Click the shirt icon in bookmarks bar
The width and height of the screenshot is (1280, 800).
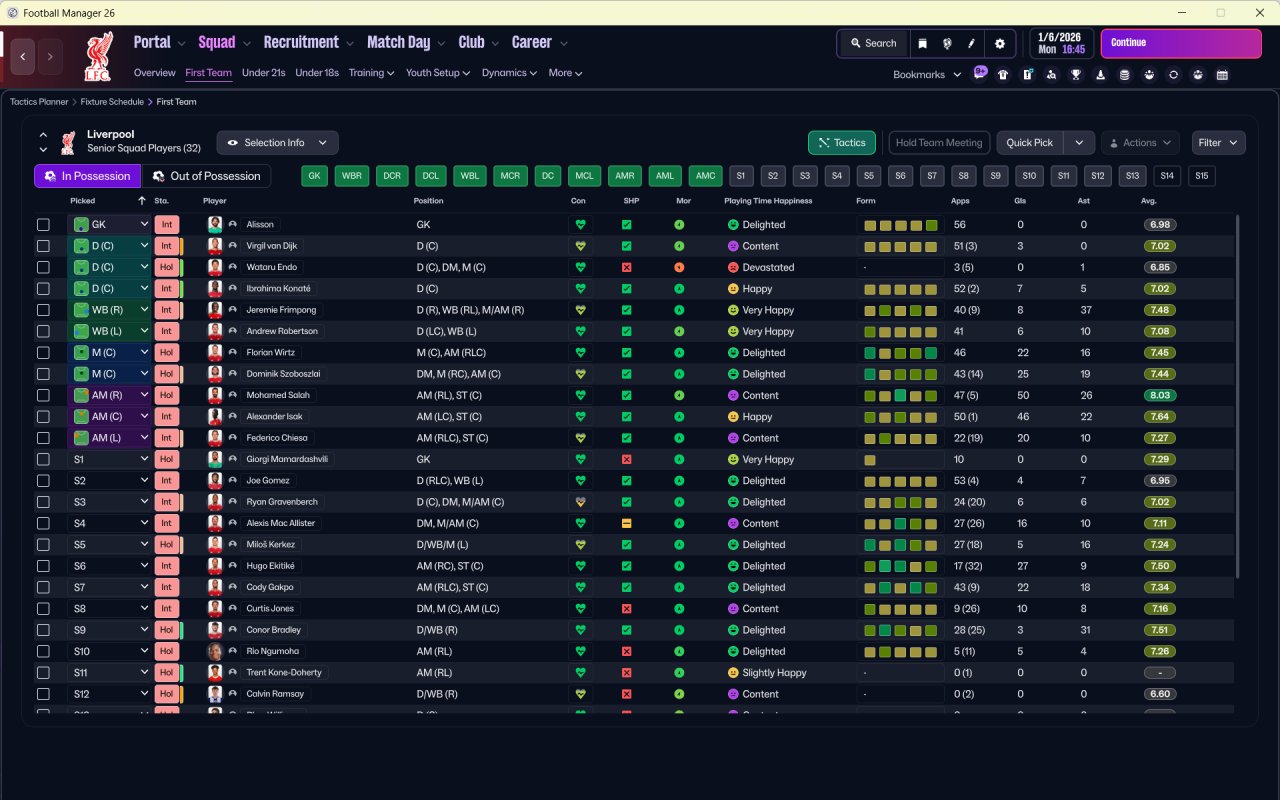pyautogui.click(x=1003, y=75)
